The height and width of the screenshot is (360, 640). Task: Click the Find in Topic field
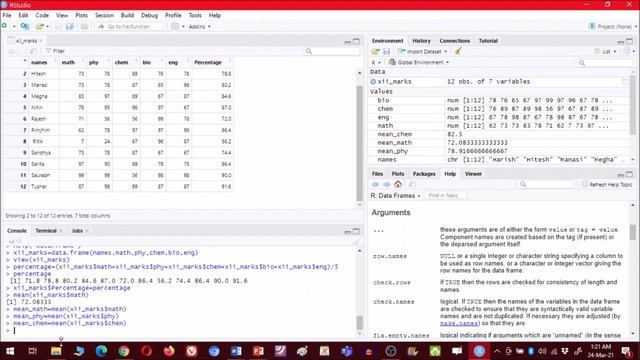[x=445, y=196]
